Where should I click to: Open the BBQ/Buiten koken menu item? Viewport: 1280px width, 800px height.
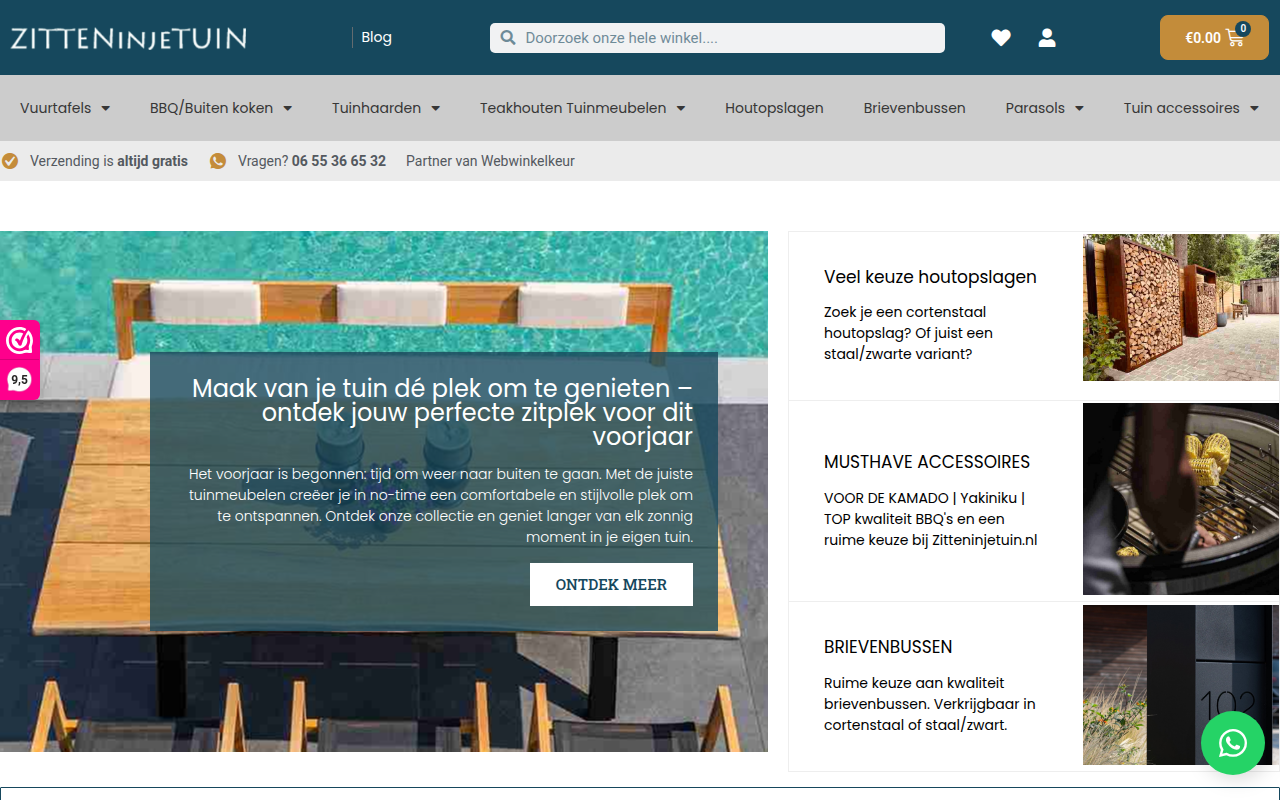[x=211, y=108]
